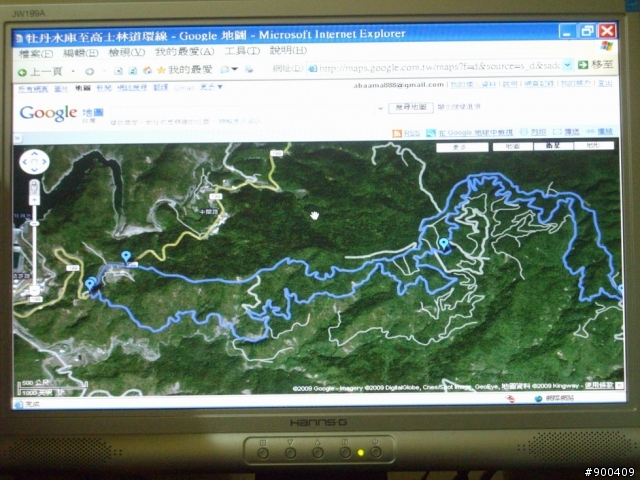
Task: Click the map pin near the route start
Action: point(126,256)
